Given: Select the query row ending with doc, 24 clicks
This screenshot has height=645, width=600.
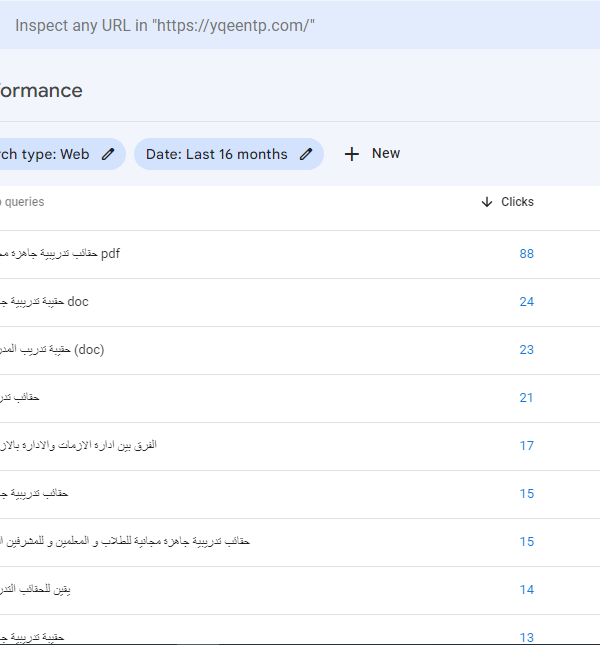Looking at the screenshot, I should [300, 302].
